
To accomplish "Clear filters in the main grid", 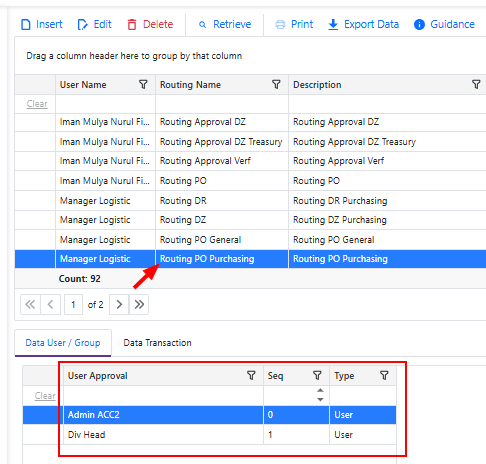I will pos(37,104).
